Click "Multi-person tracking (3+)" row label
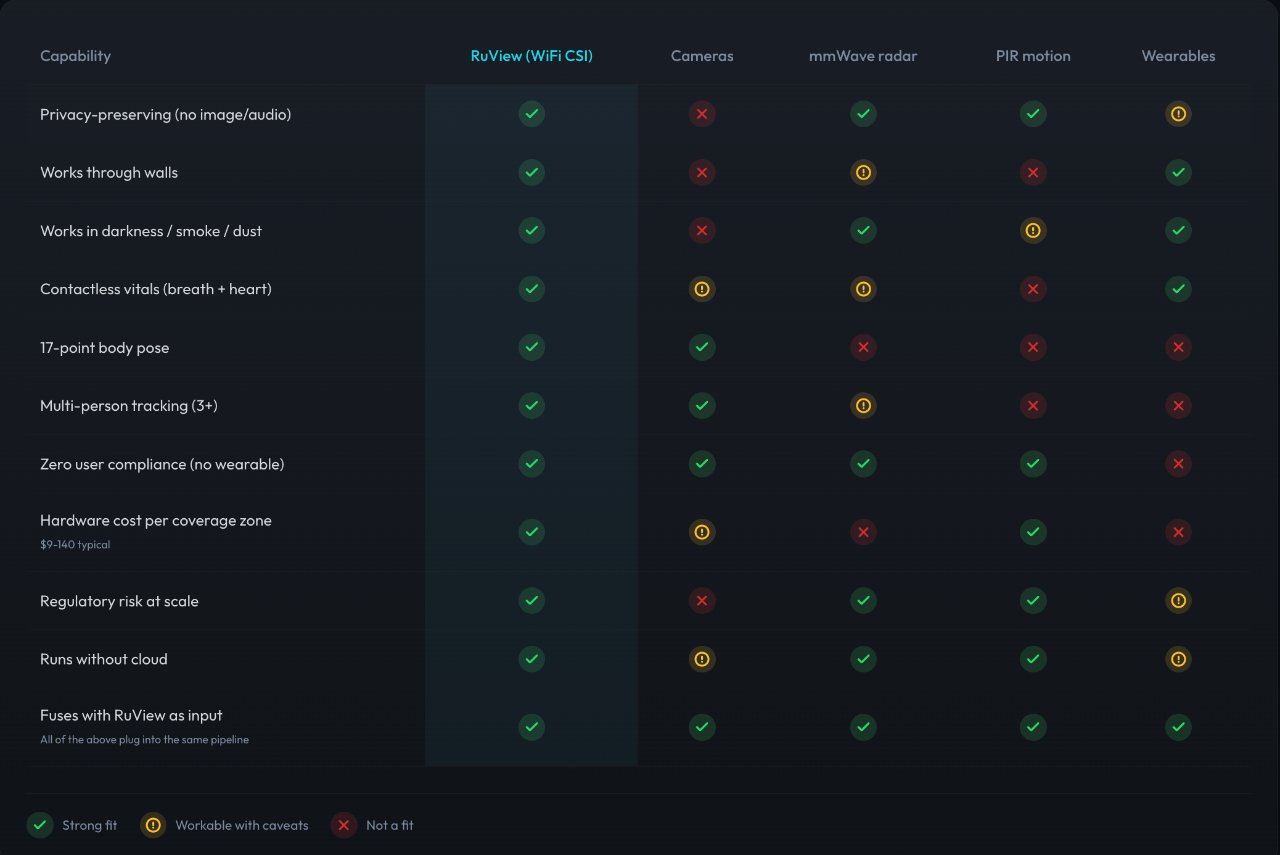Screen dimensions: 1280x855 [129, 406]
